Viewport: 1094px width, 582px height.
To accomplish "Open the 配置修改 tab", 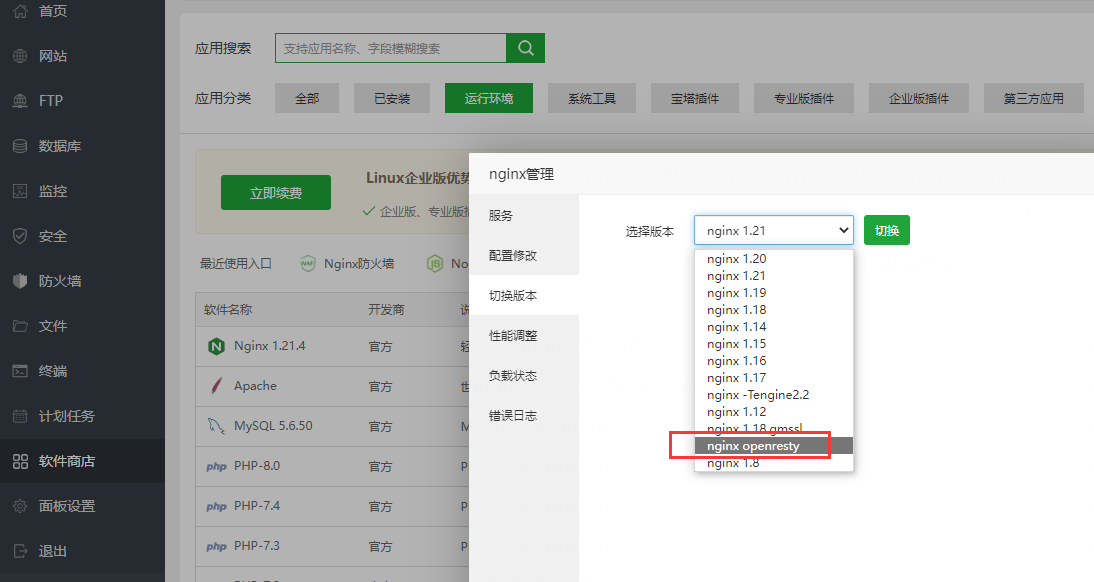I will [524, 255].
